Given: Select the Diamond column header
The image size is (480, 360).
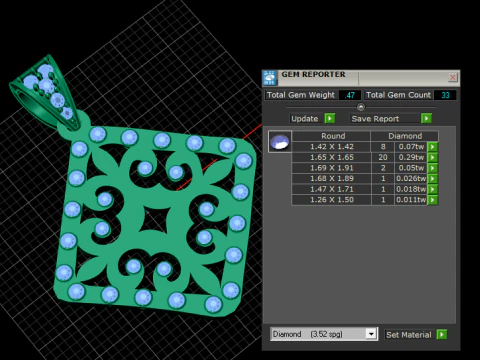Looking at the screenshot, I should click(405, 136).
